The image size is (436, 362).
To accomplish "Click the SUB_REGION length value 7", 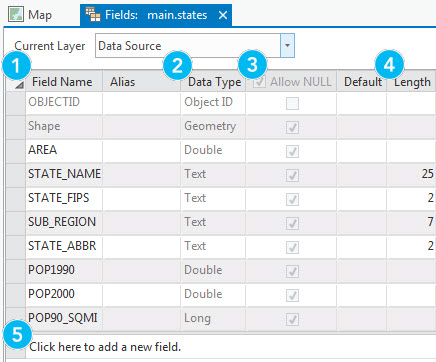I will coord(431,222).
